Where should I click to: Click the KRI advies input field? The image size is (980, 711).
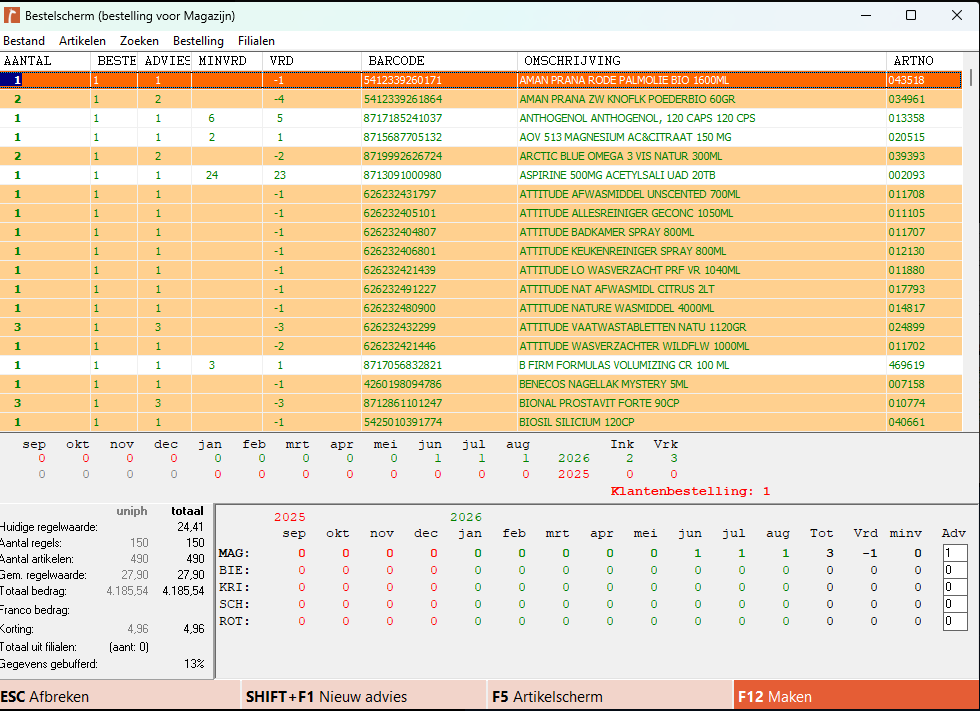(x=954, y=587)
